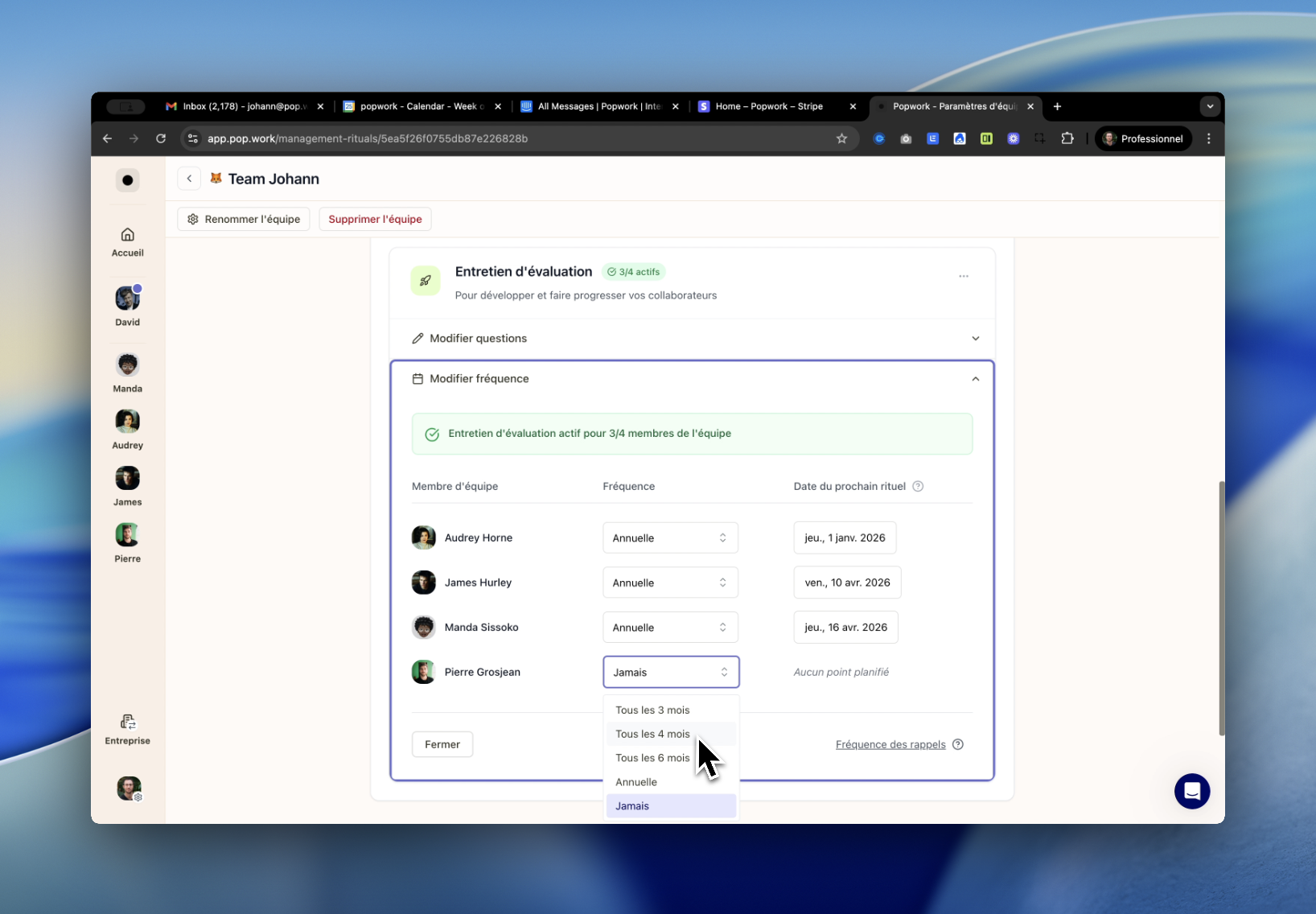The width and height of the screenshot is (1316, 914).
Task: Click the browser back arrow
Action: coord(107,138)
